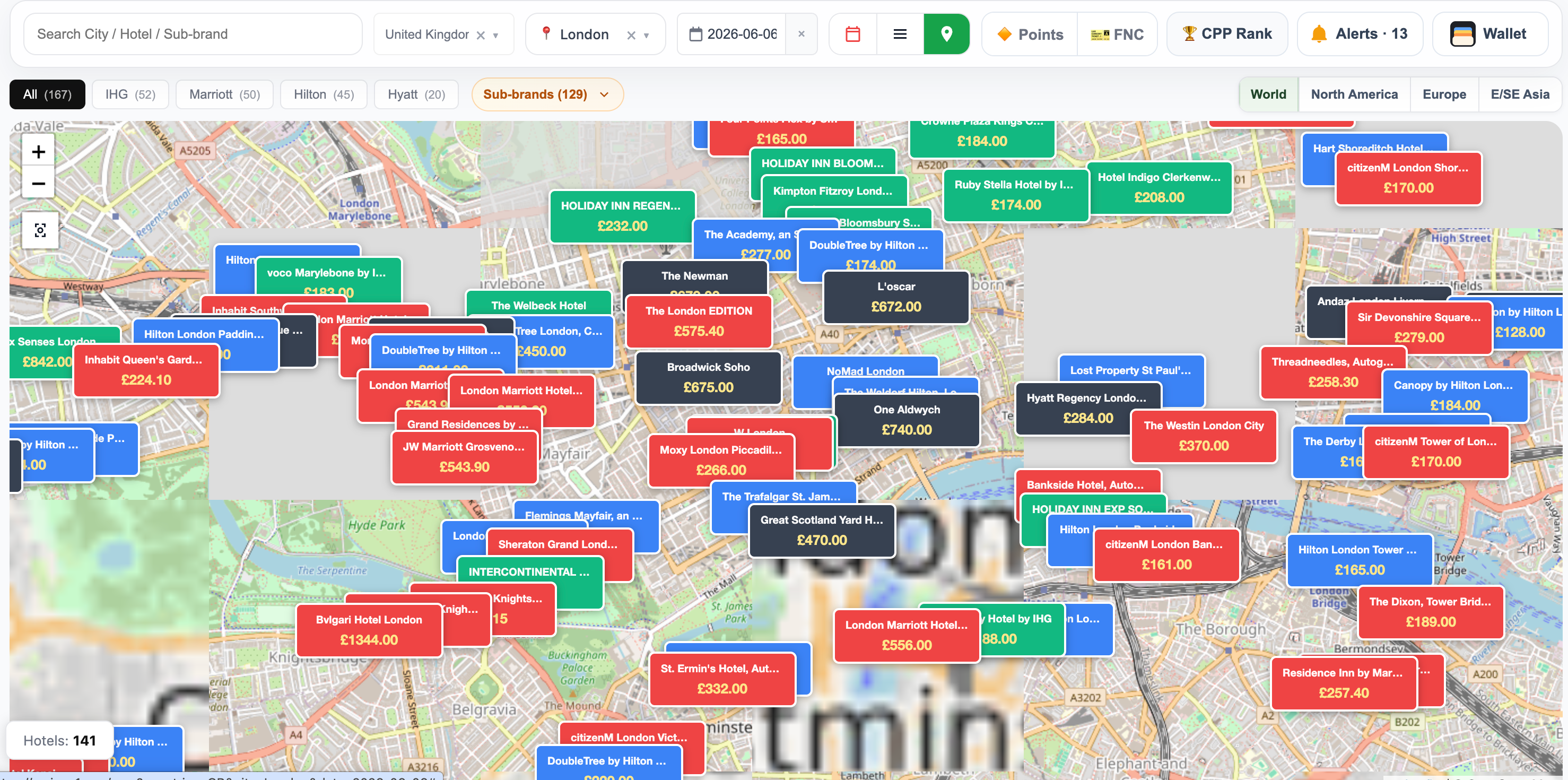Clear the United Kingdom country selection
The image size is (1568, 780).
coord(480,36)
